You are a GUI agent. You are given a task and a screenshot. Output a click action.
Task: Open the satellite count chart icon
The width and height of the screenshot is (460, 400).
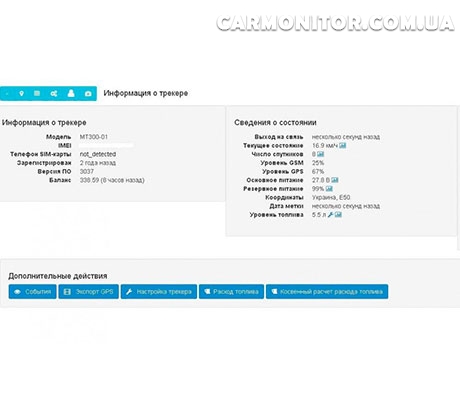click(x=321, y=154)
